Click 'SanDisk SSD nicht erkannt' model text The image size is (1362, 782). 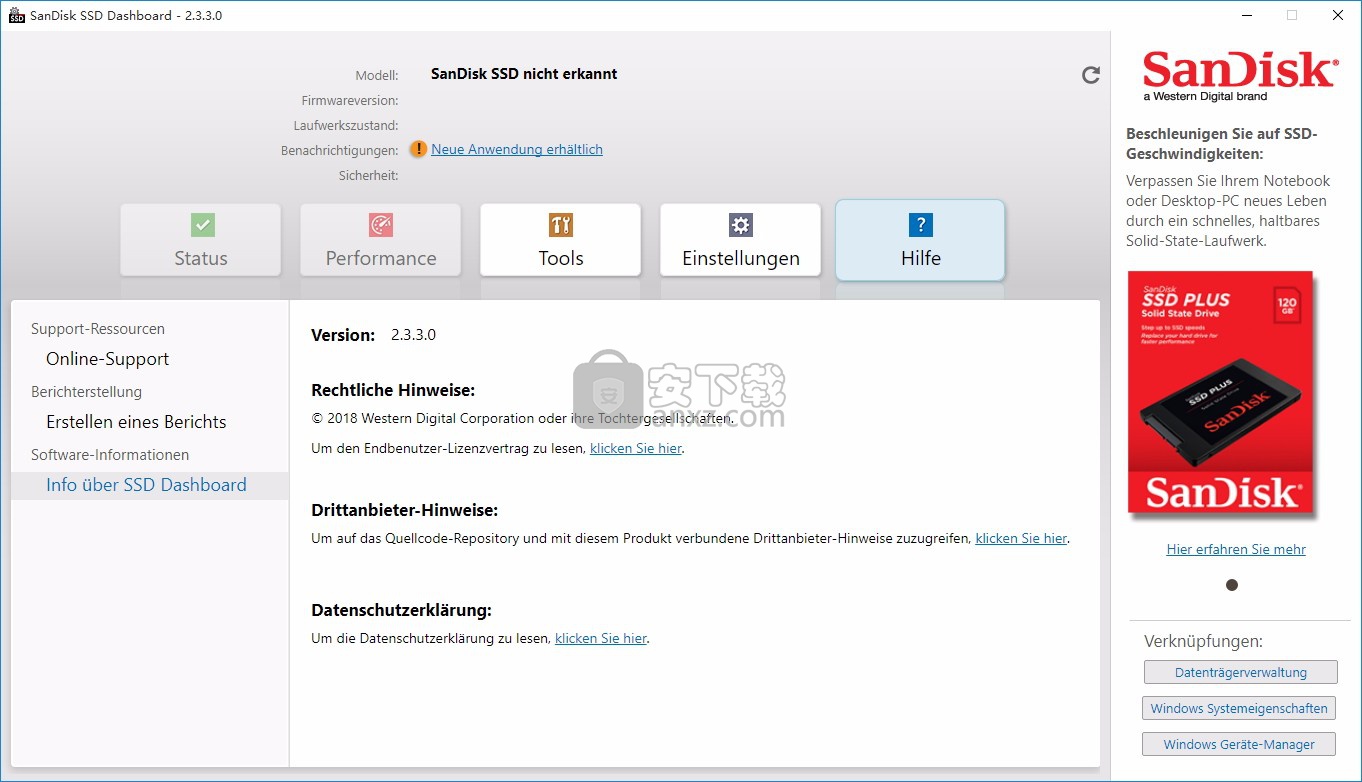(524, 74)
